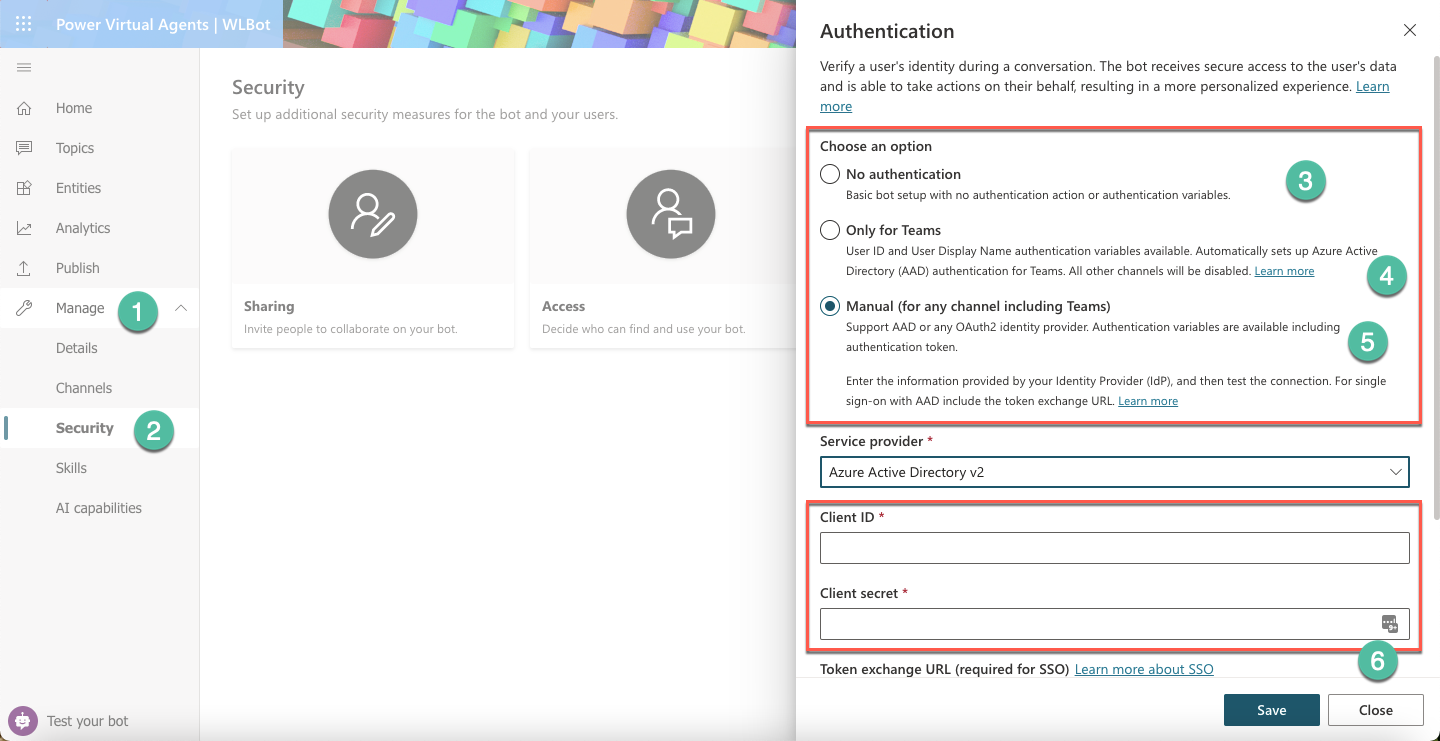Click the Manage wrench icon
The image size is (1440, 741).
pyautogui.click(x=24, y=308)
